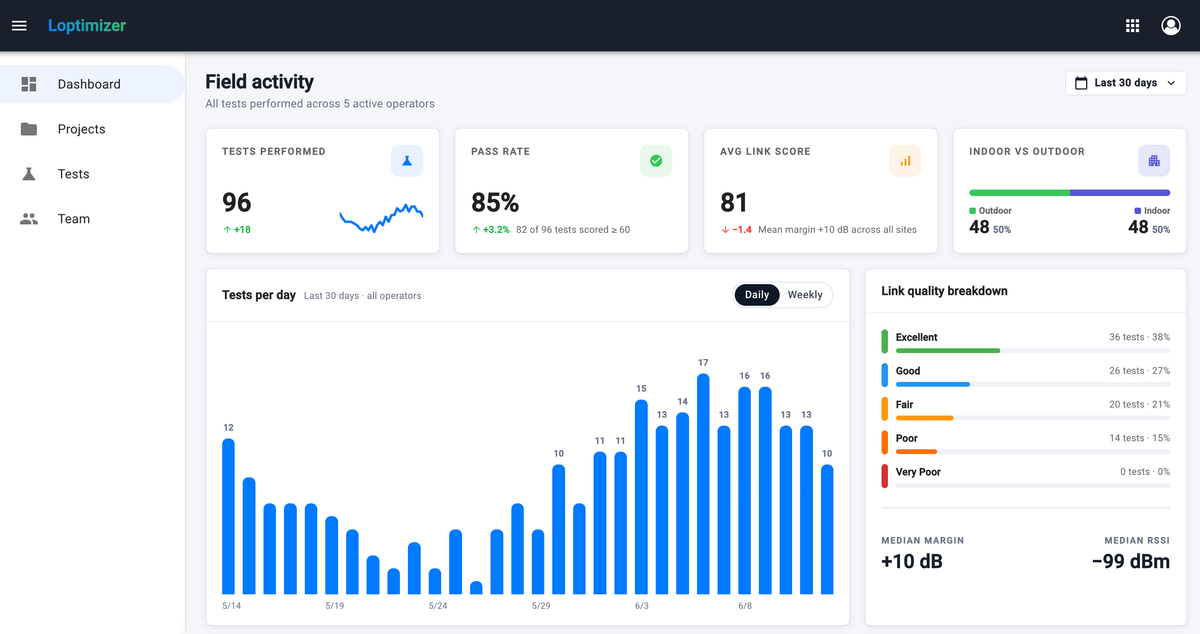Open the user account profile icon
Viewport: 1200px width, 634px height.
pyautogui.click(x=1171, y=26)
